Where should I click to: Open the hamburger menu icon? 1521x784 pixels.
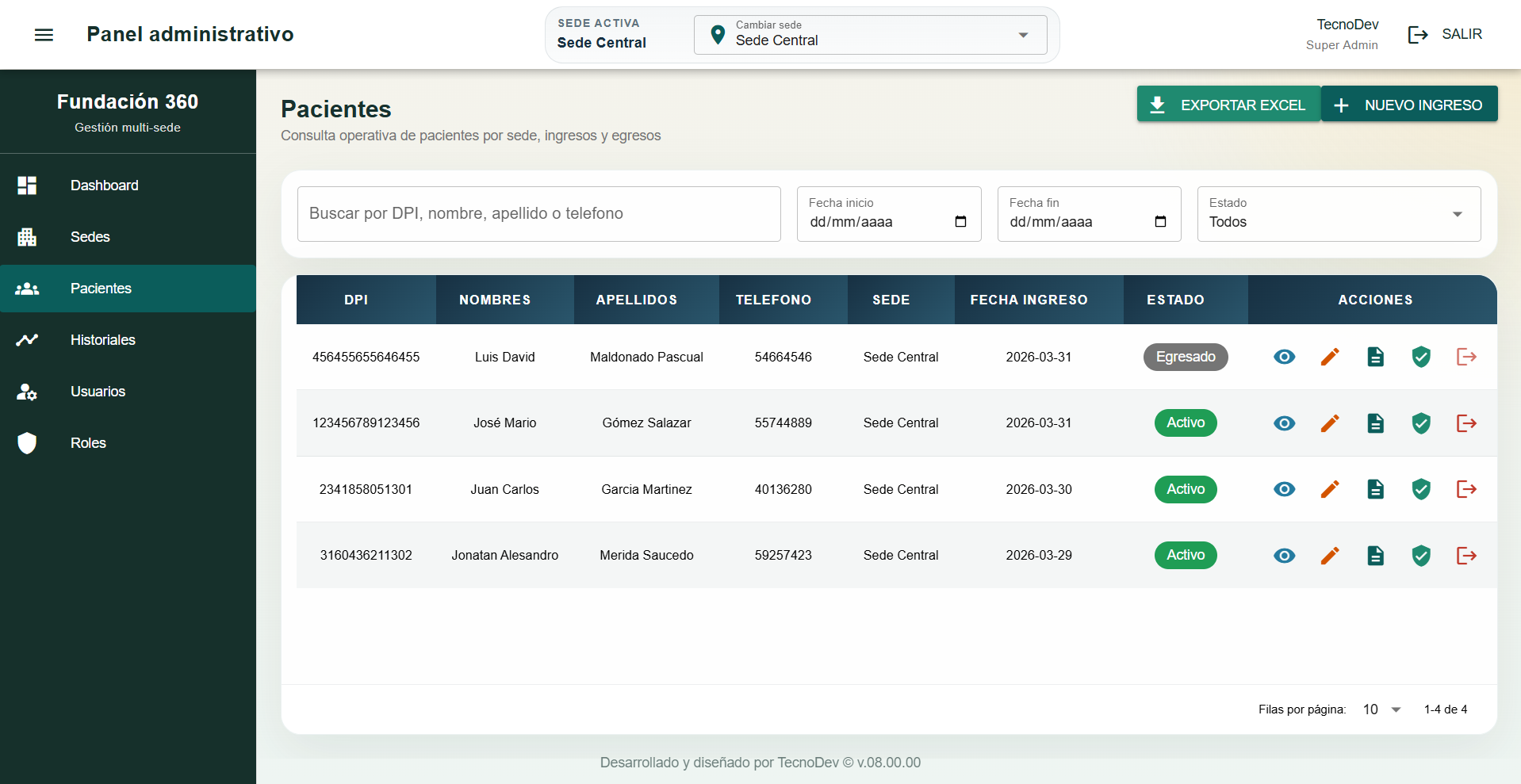pos(44,35)
